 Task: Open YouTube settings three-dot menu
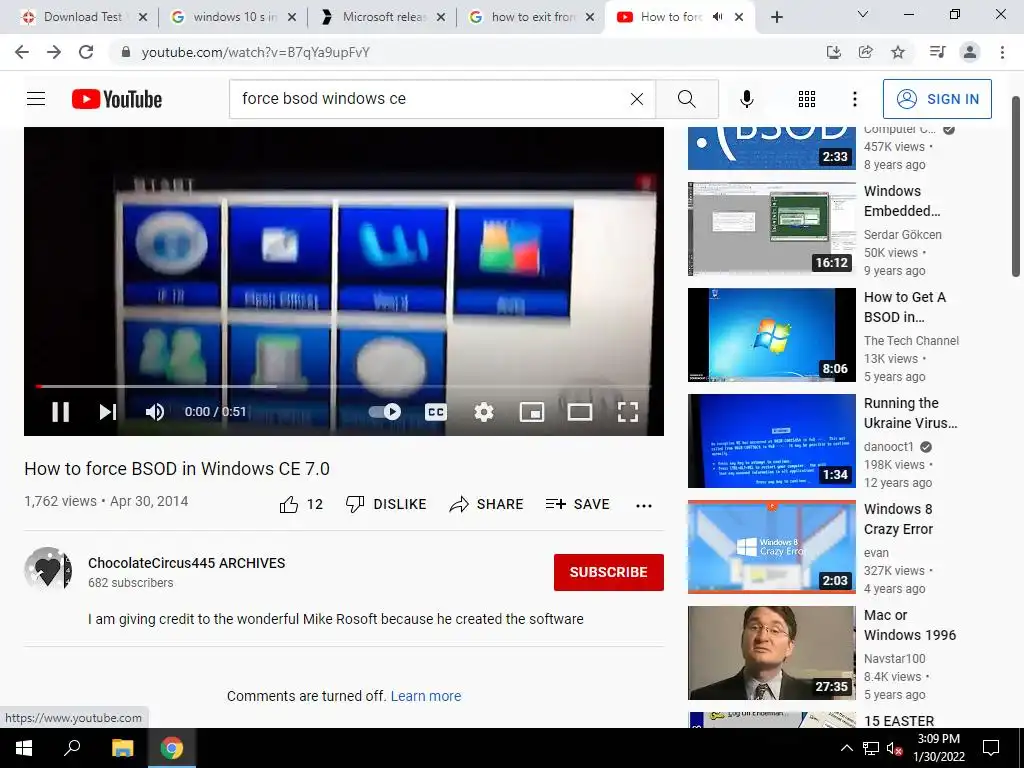(855, 99)
